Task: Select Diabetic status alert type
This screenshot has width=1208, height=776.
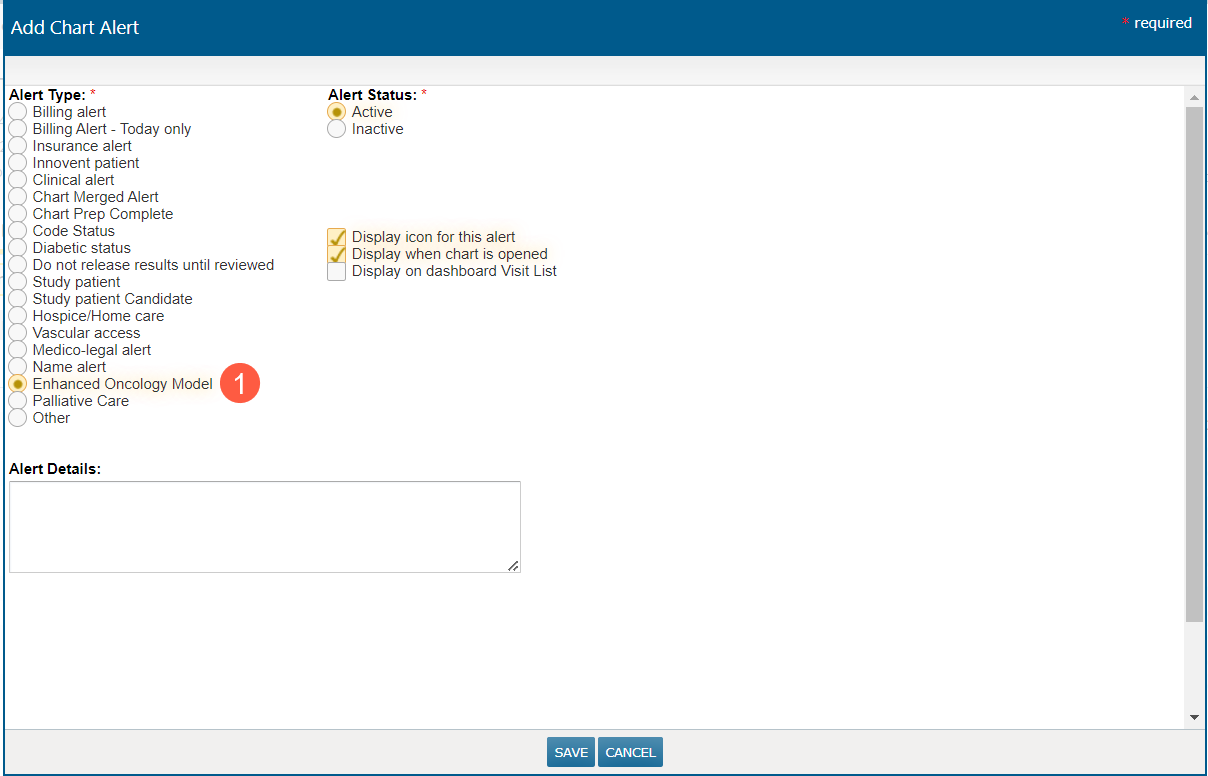Action: 18,248
